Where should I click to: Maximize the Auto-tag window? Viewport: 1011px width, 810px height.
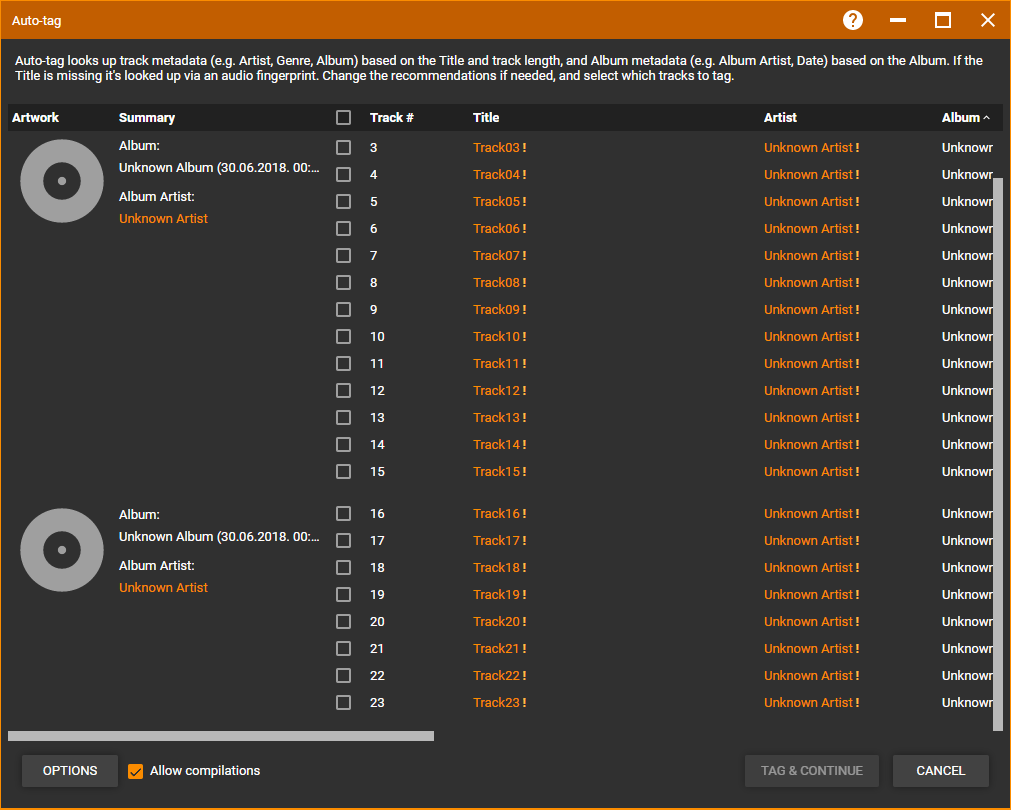942,20
